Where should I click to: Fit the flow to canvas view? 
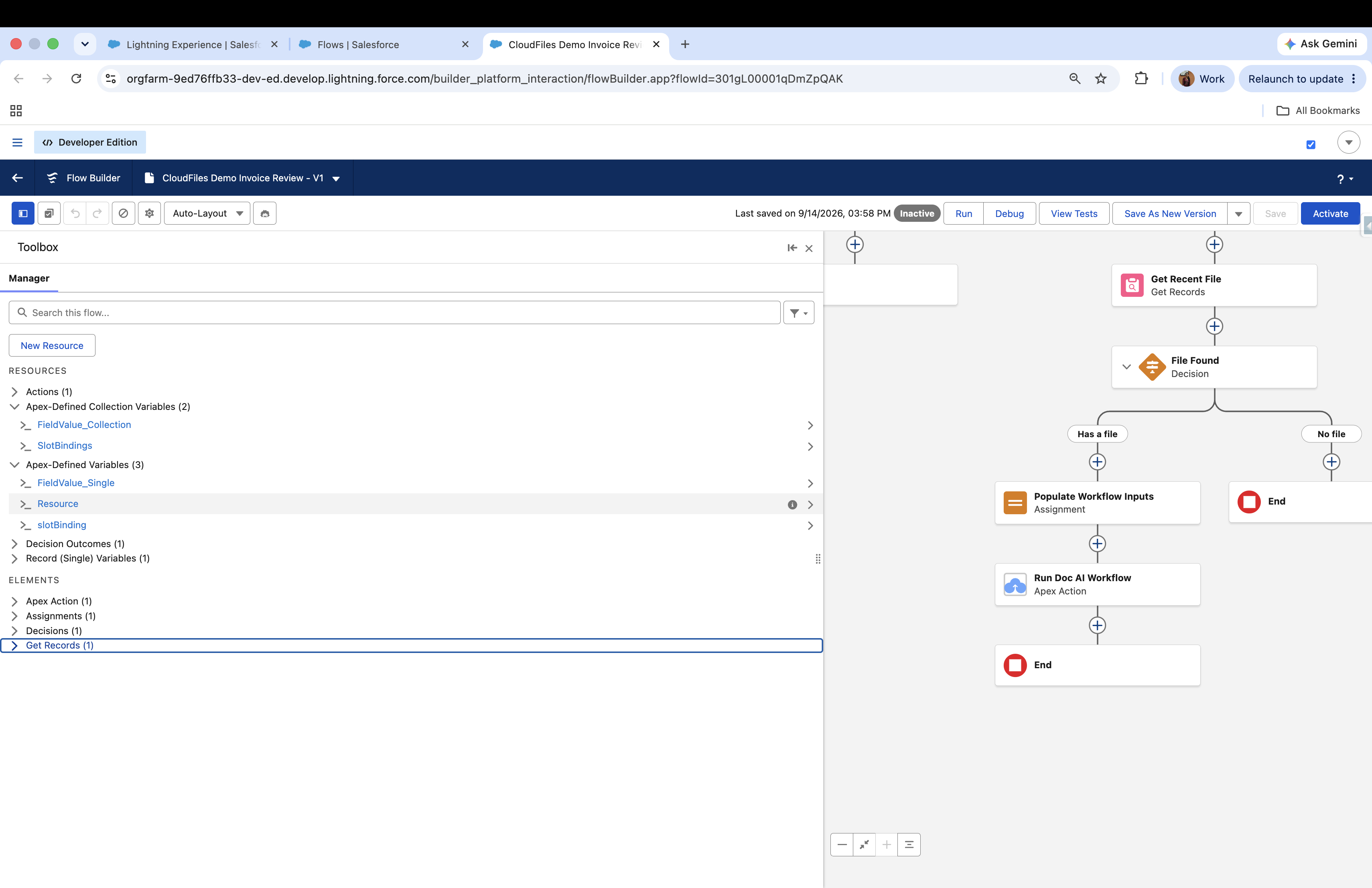[x=864, y=845]
